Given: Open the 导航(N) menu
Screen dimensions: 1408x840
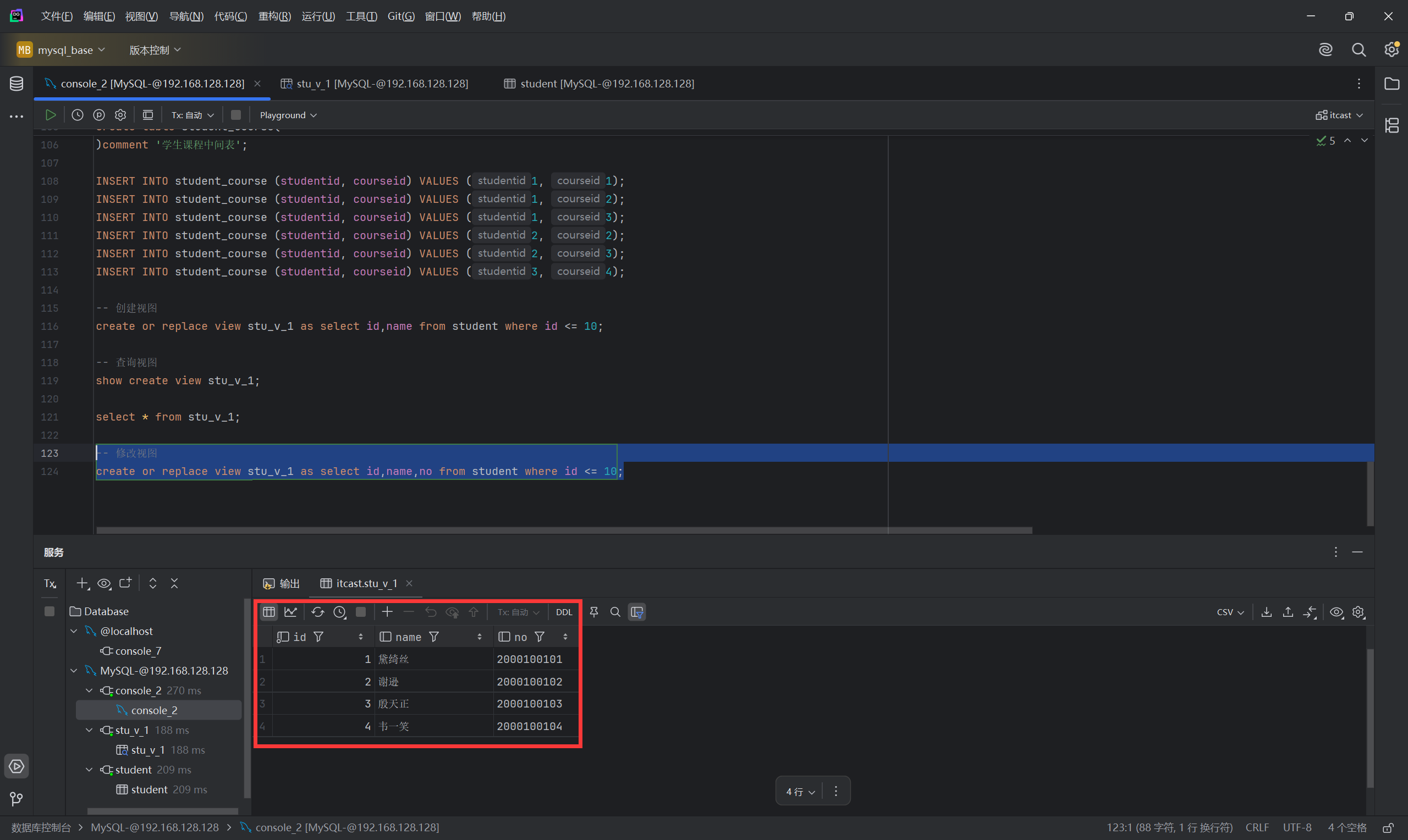Looking at the screenshot, I should tap(186, 16).
